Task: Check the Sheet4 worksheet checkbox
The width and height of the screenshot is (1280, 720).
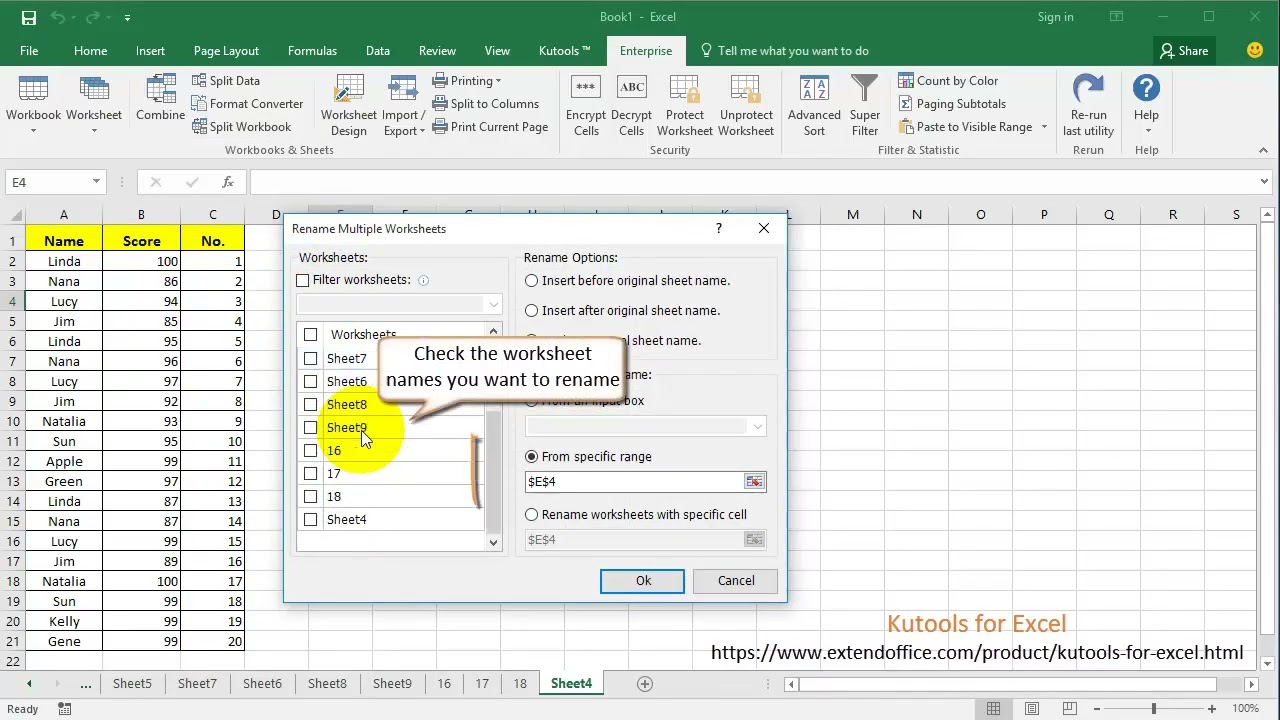Action: tap(311, 519)
